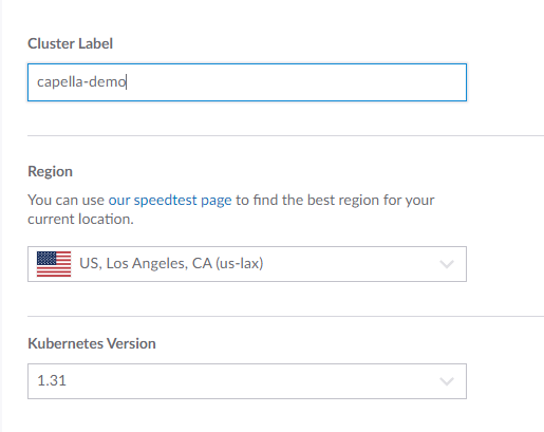This screenshot has height=432, width=544.
Task: Place cursor after 'capella-demo' in the input
Action: tap(127, 82)
